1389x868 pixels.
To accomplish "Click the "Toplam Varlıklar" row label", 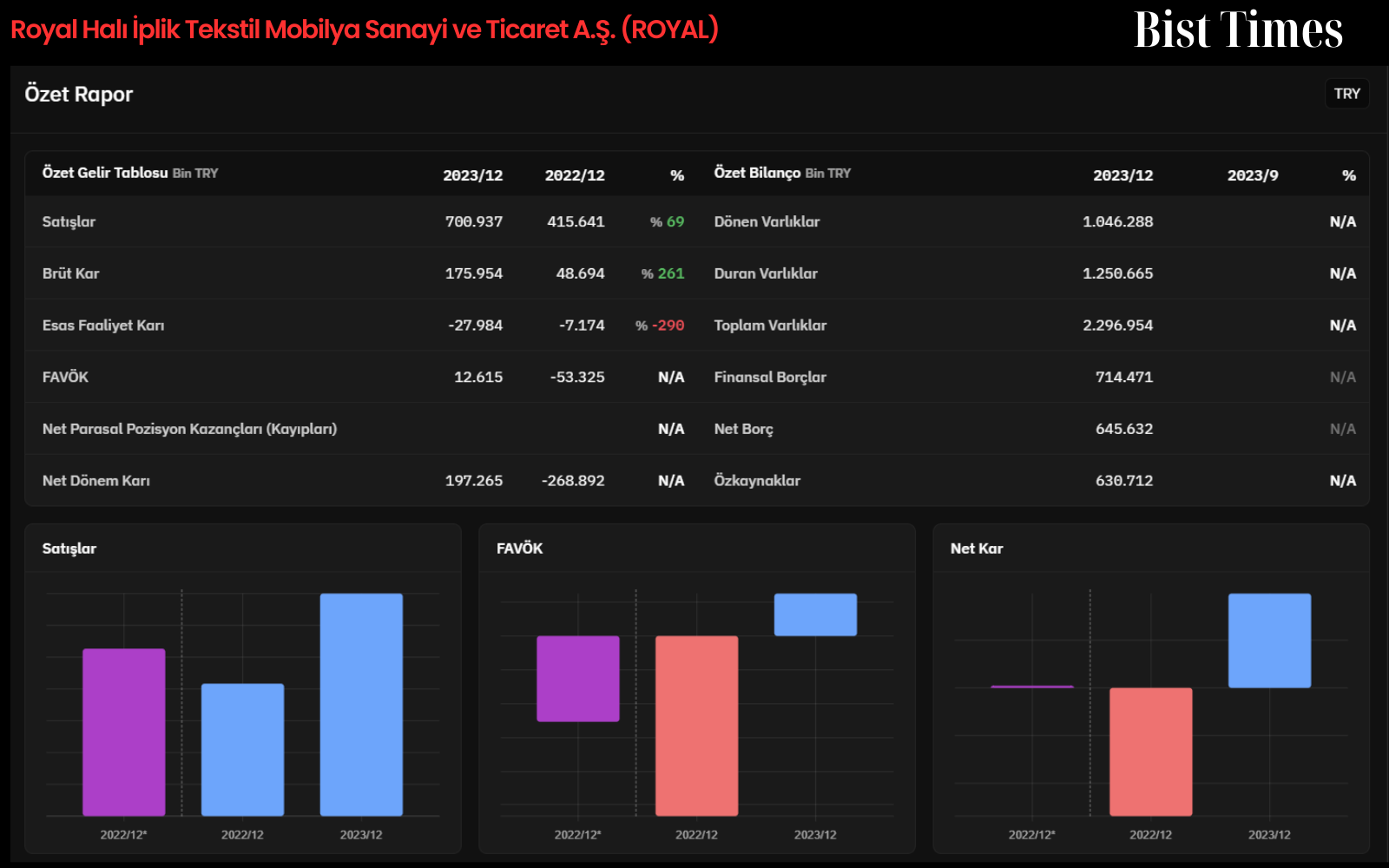I will [771, 325].
